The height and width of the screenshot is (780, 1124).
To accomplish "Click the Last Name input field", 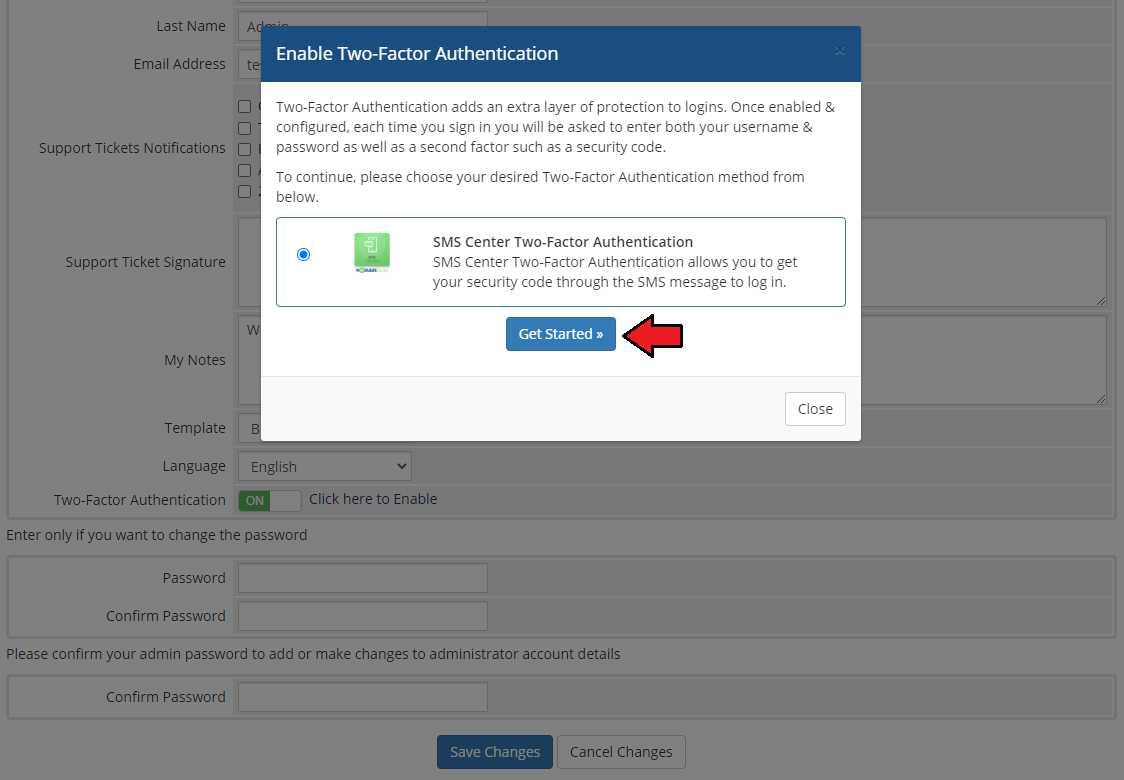I will (x=363, y=26).
